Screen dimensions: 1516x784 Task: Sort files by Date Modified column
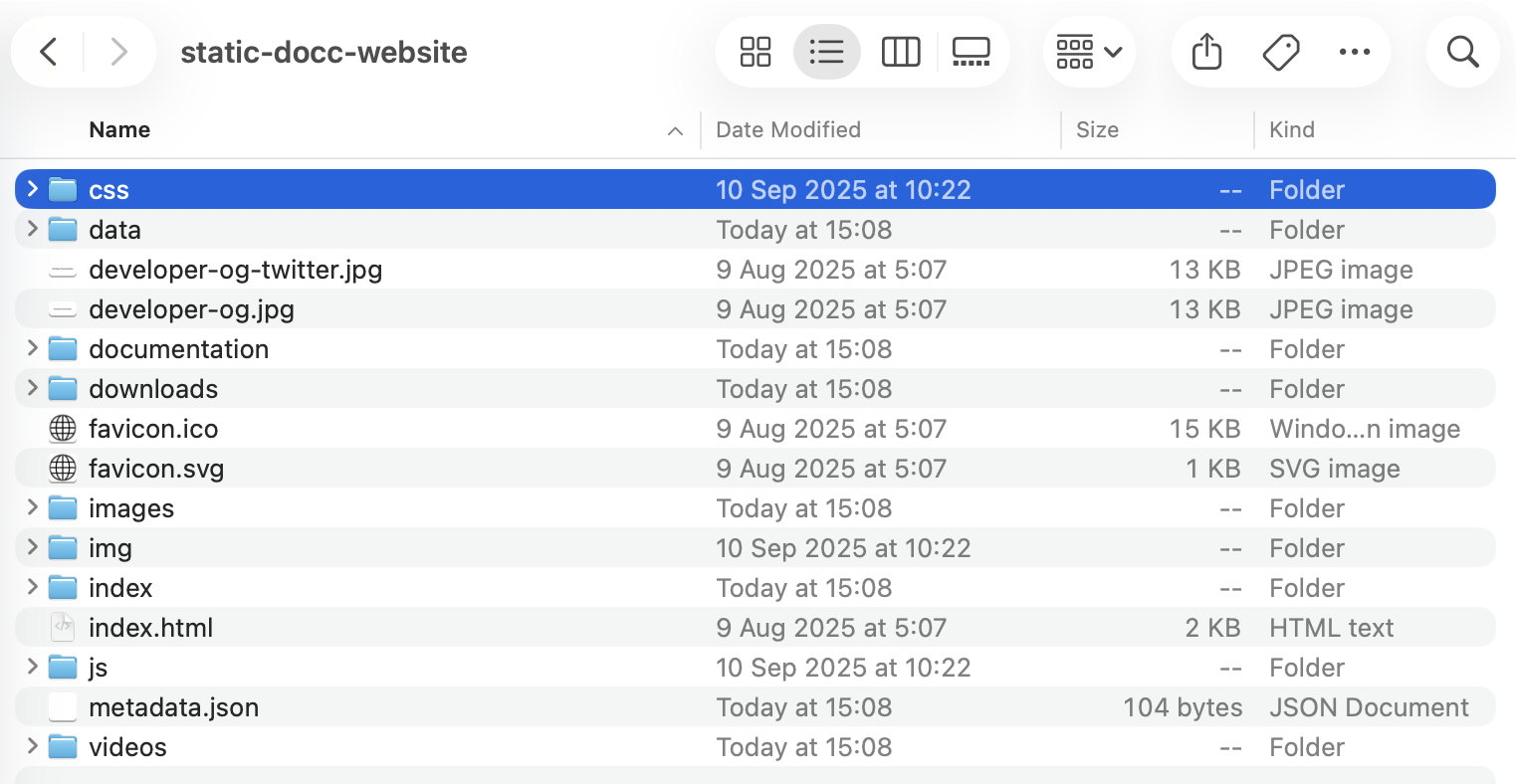click(787, 129)
